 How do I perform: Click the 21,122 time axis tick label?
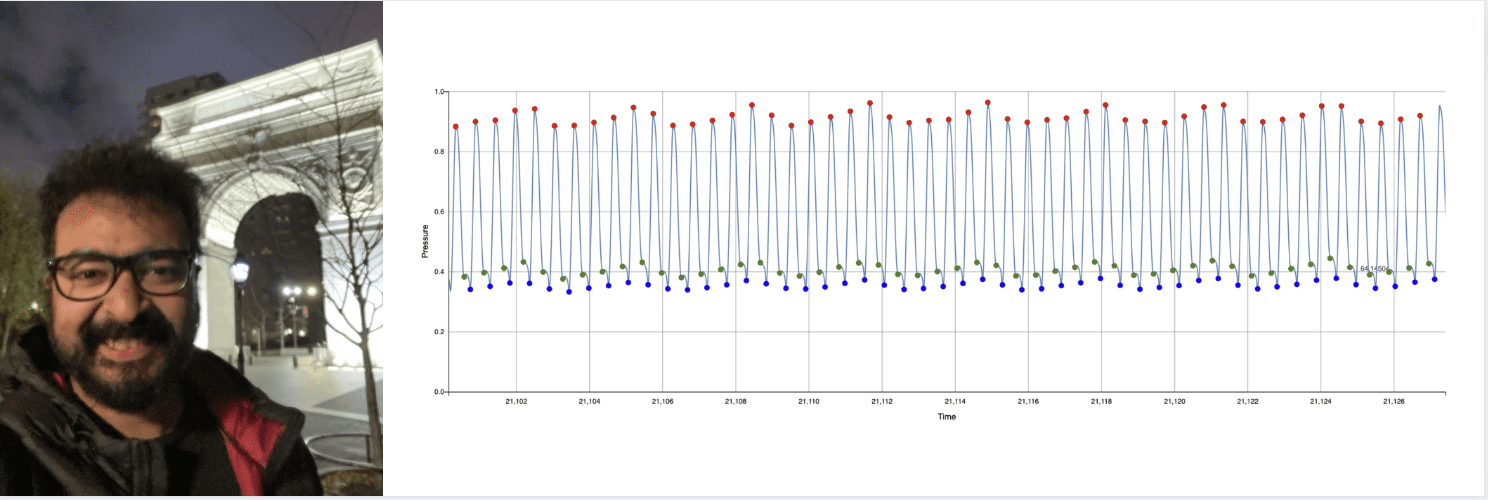[1247, 401]
